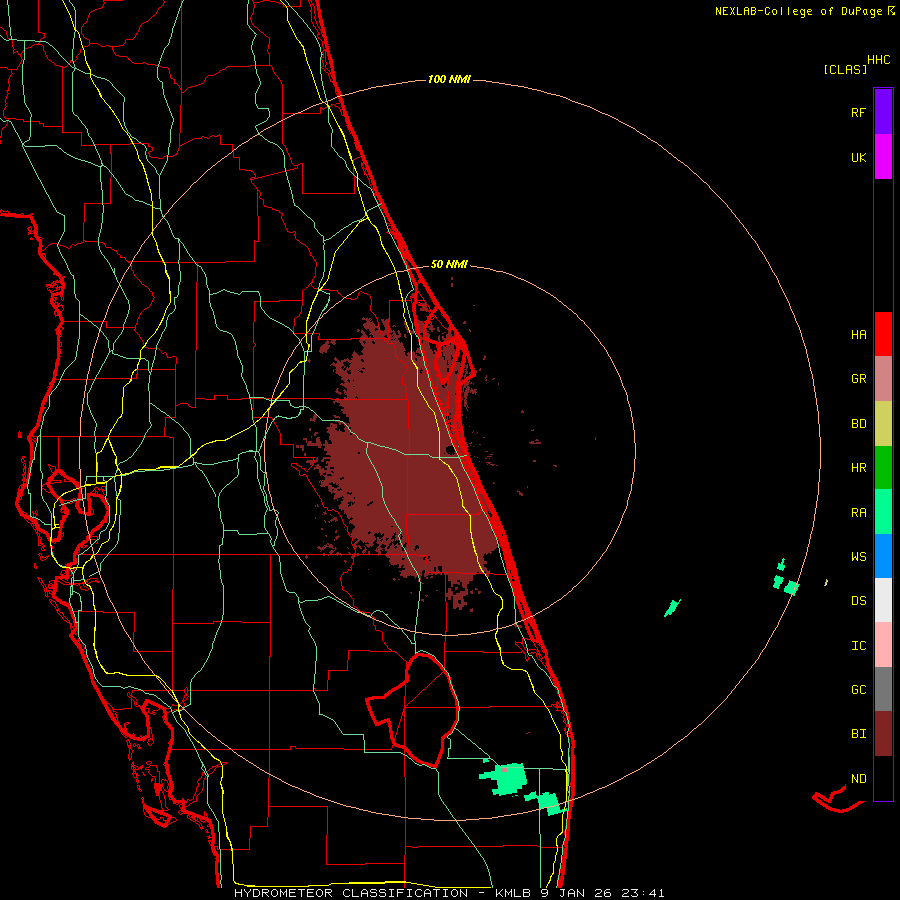
Task: Click the DS label in the legend
Action: pyautogui.click(x=858, y=601)
